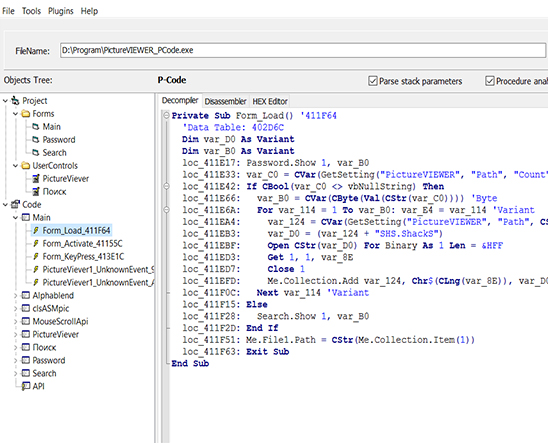The width and height of the screenshot is (548, 443).
Task: Collapse the If CBool code fold
Action: tap(167, 186)
